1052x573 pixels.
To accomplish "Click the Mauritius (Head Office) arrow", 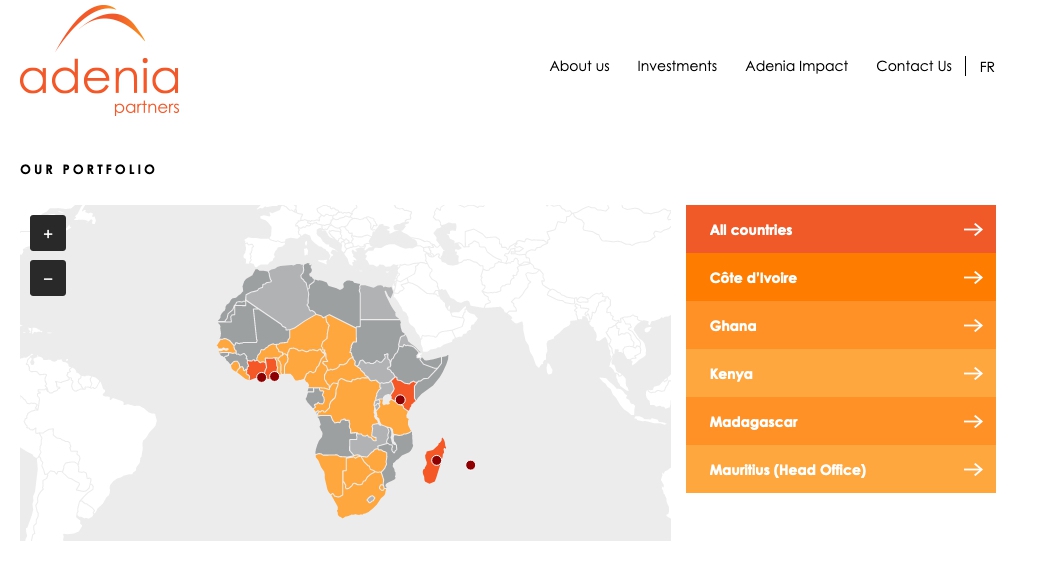I will pos(972,470).
